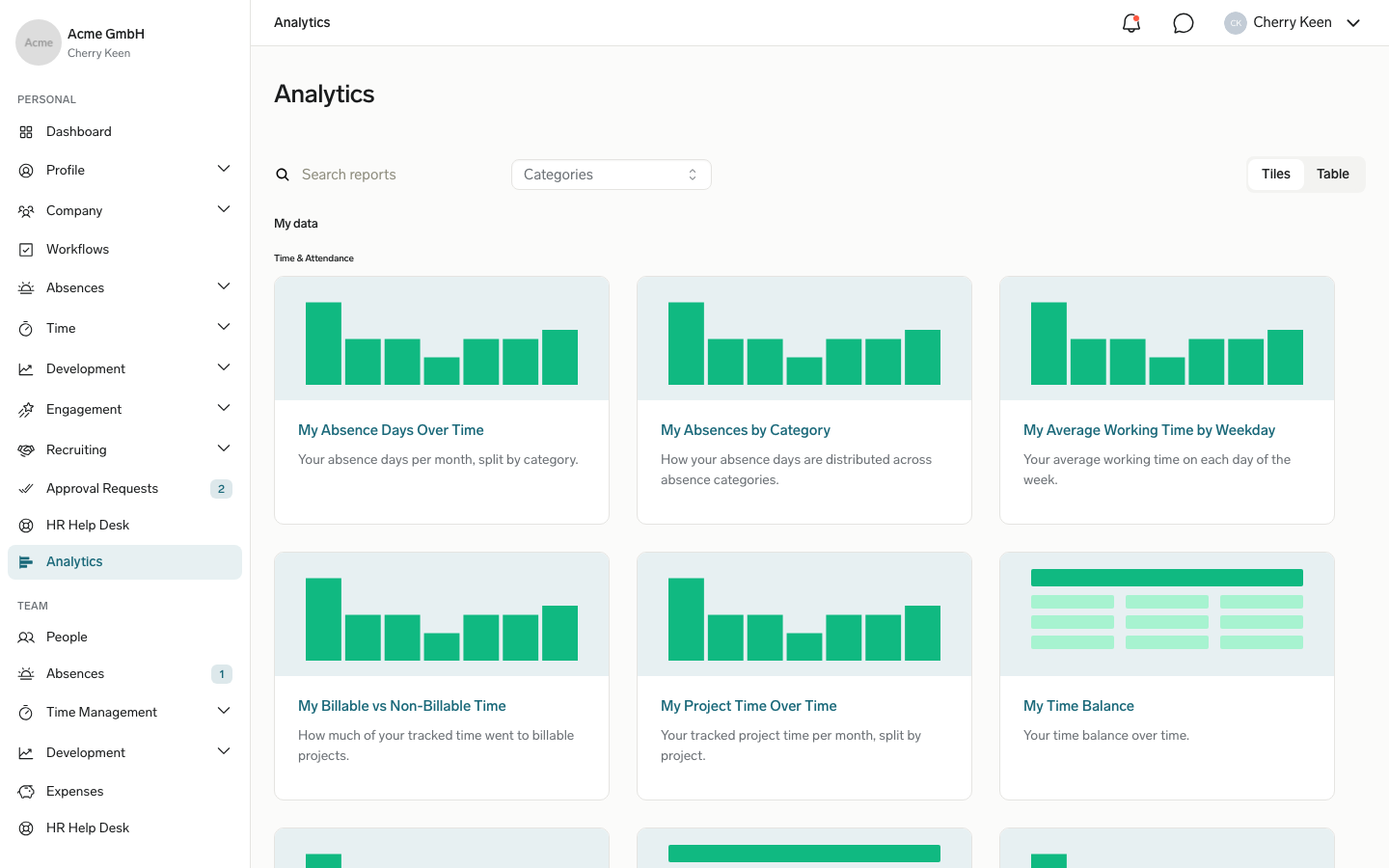Click the Expenses piggy bank icon
This screenshot has height=868, width=1389.
pyautogui.click(x=26, y=792)
